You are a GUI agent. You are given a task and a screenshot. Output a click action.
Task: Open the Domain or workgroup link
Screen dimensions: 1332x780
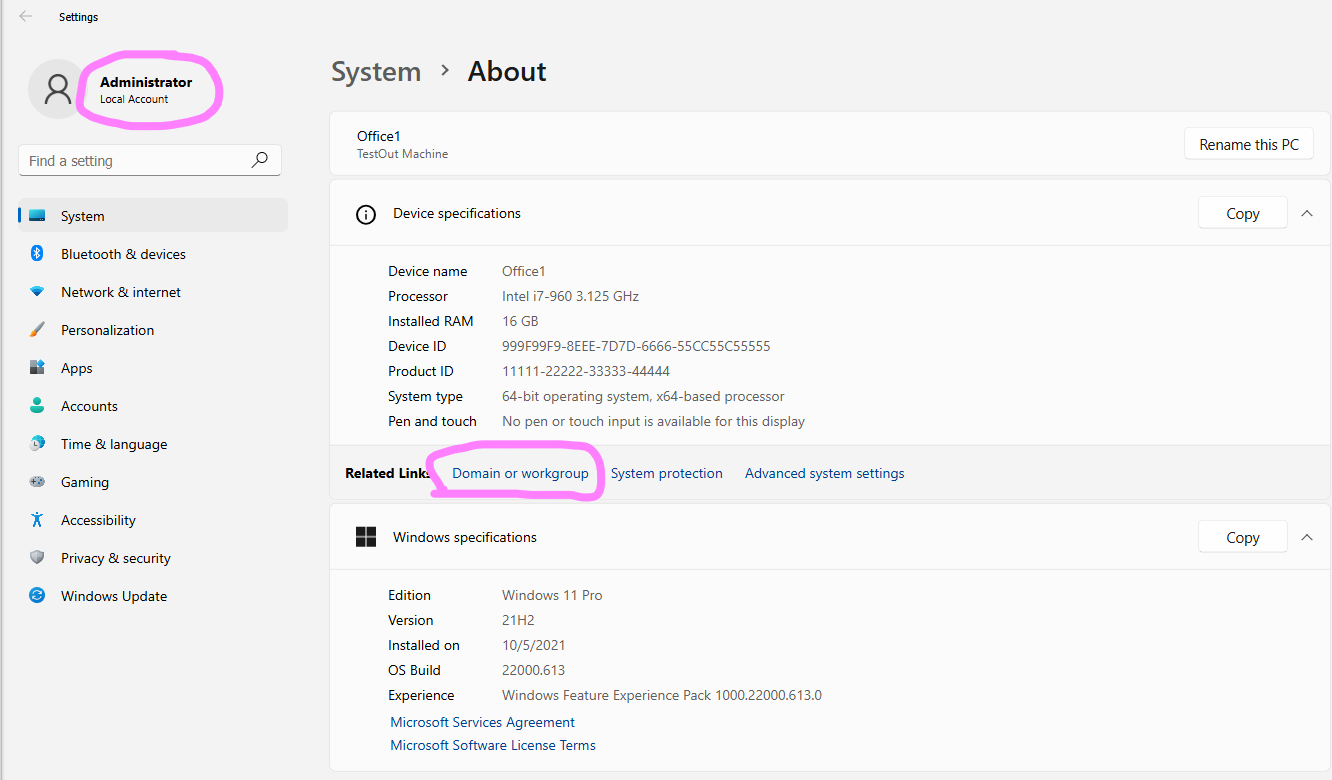520,473
